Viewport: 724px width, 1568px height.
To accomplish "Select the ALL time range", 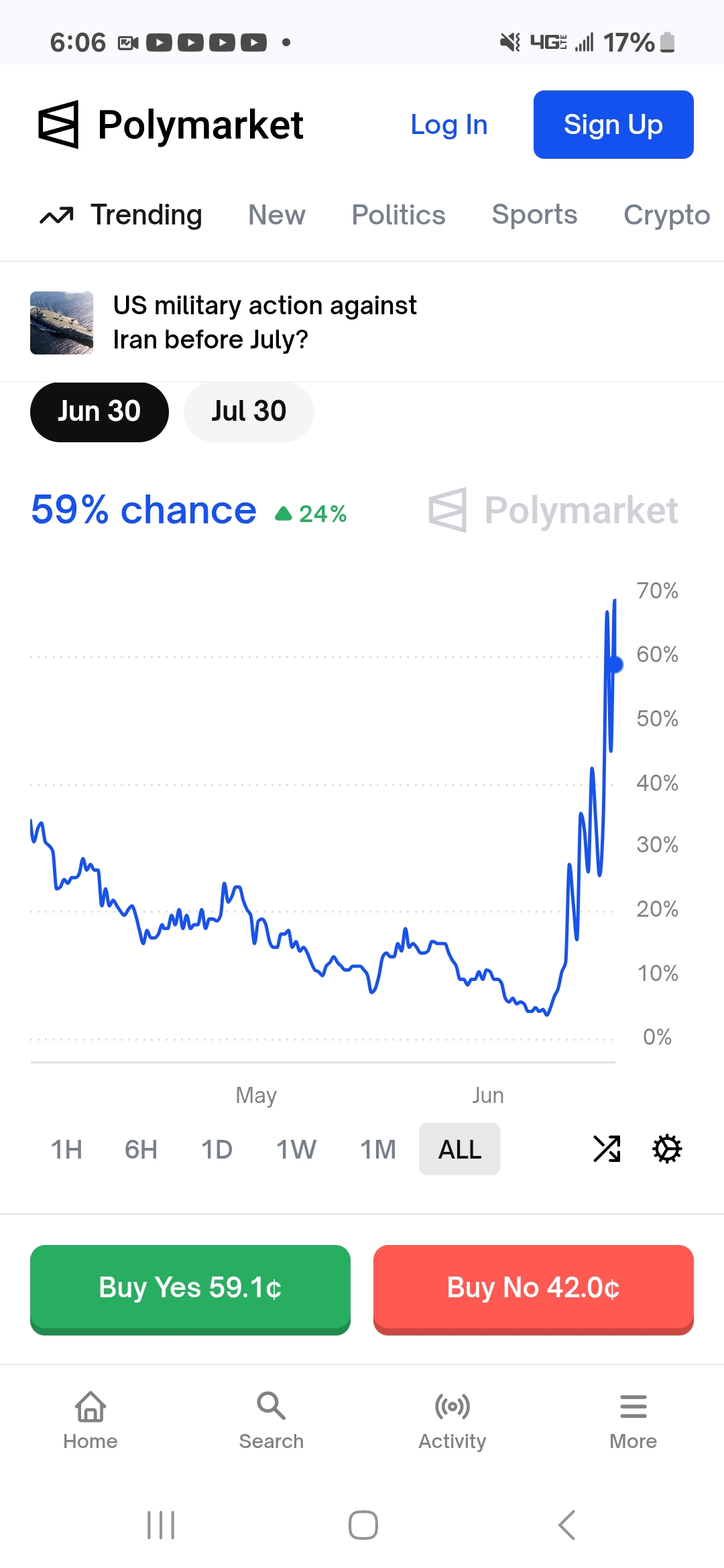I will (460, 1149).
